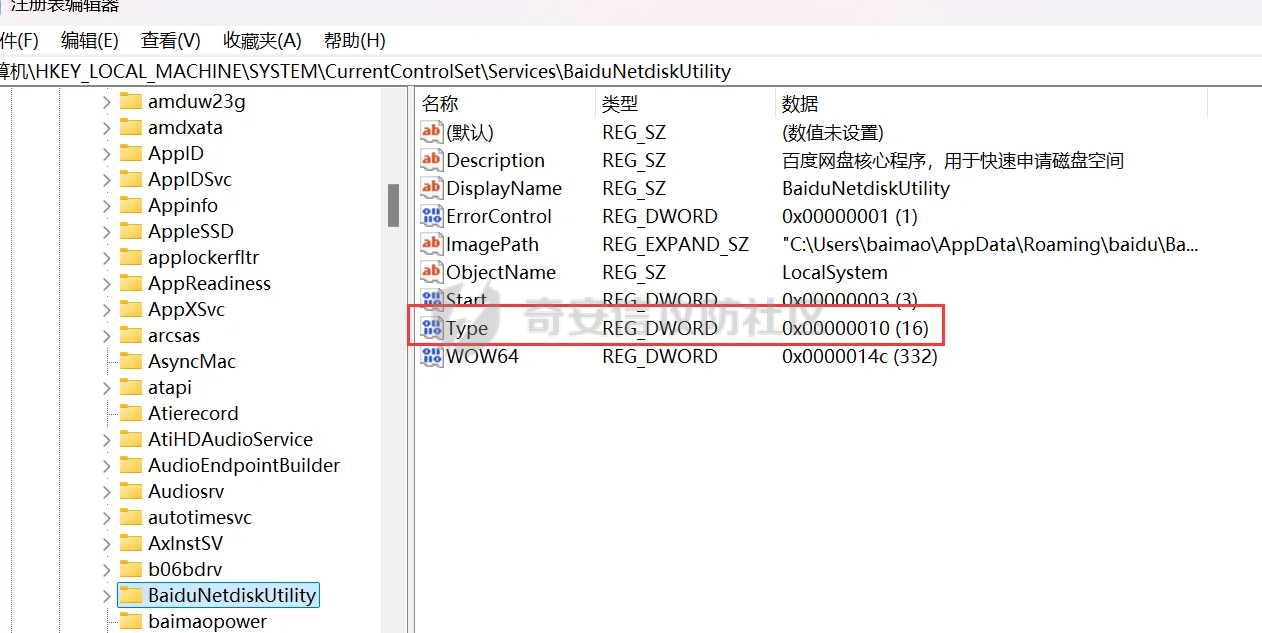Expand the Appinfo key chevron

point(106,205)
